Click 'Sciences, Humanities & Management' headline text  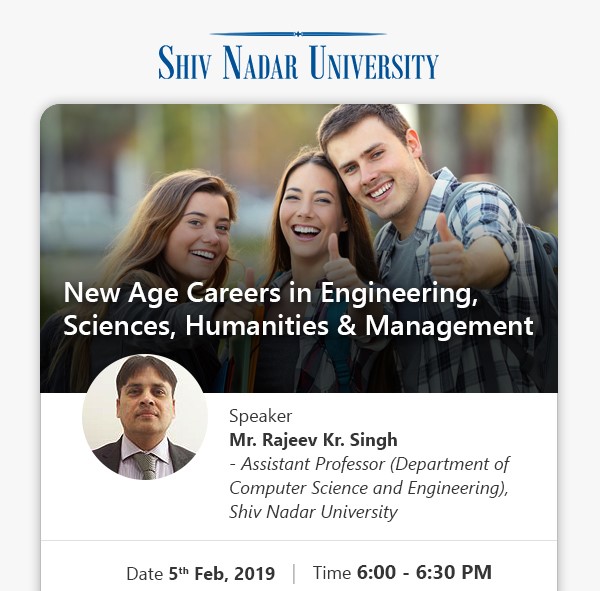point(298,326)
